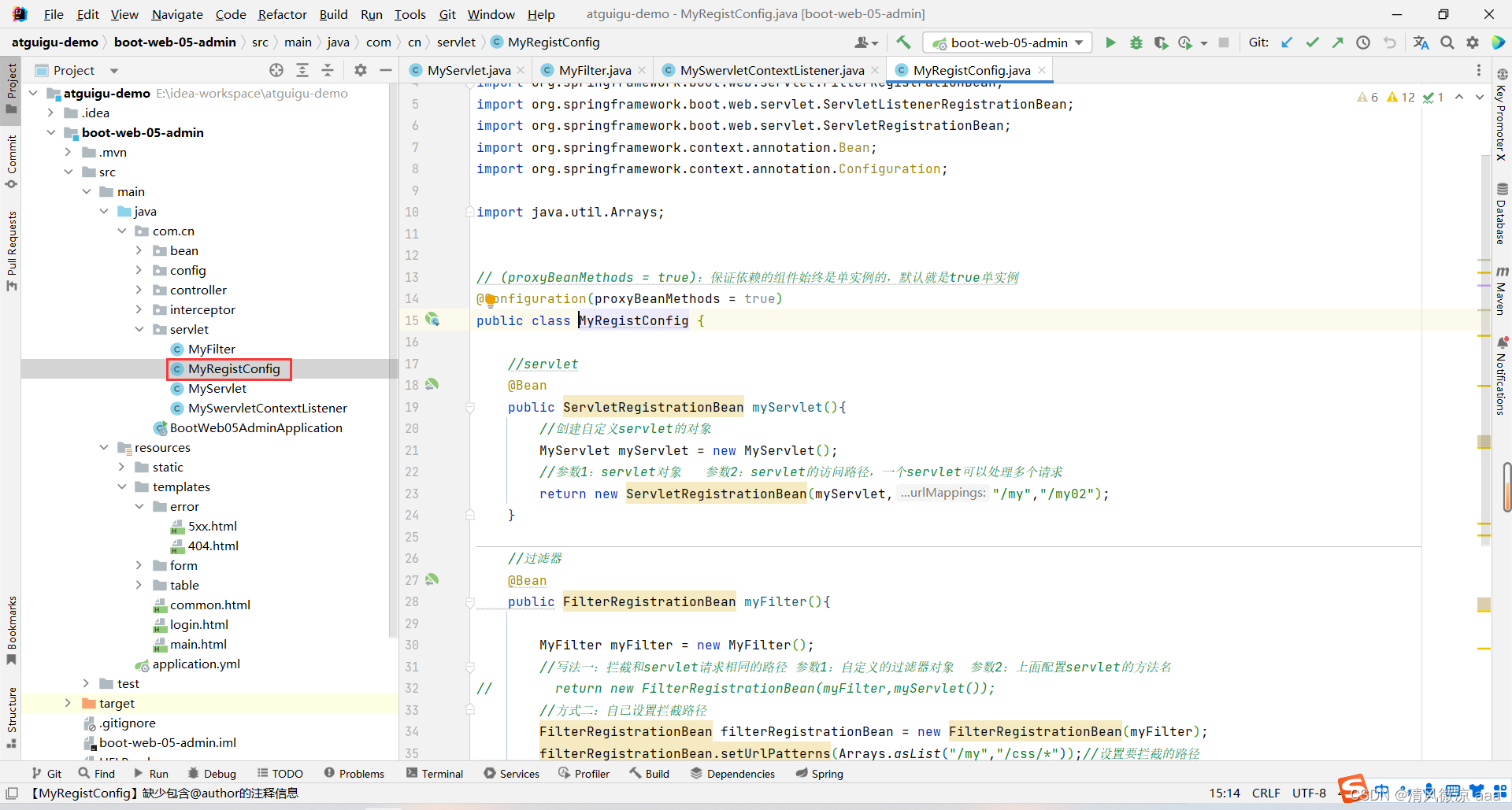This screenshot has width=1512, height=810.
Task: Expand the bean package
Action: [139, 250]
